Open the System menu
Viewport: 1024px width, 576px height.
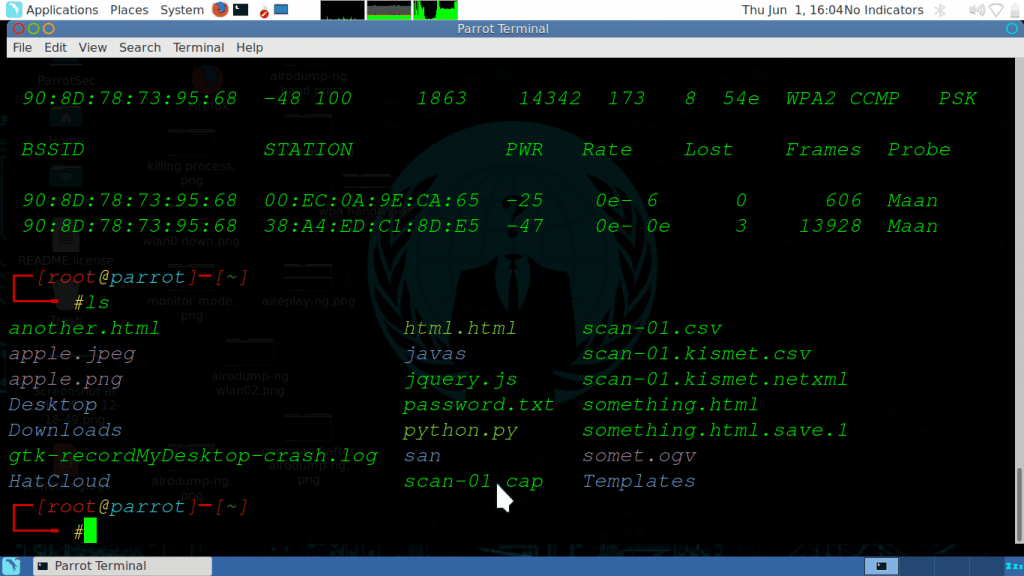181,10
